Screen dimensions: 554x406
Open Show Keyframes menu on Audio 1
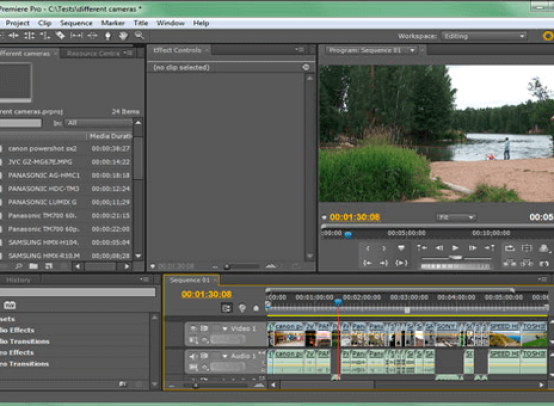coord(205,367)
